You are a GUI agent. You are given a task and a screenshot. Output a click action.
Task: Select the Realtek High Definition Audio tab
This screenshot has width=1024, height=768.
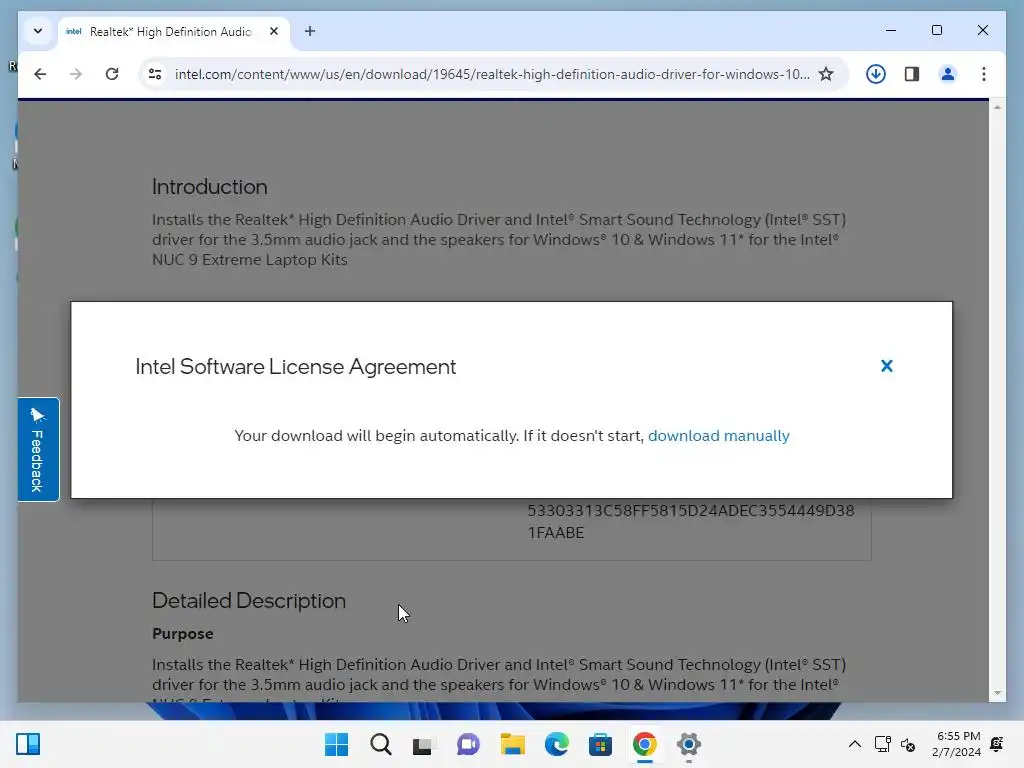tap(170, 31)
